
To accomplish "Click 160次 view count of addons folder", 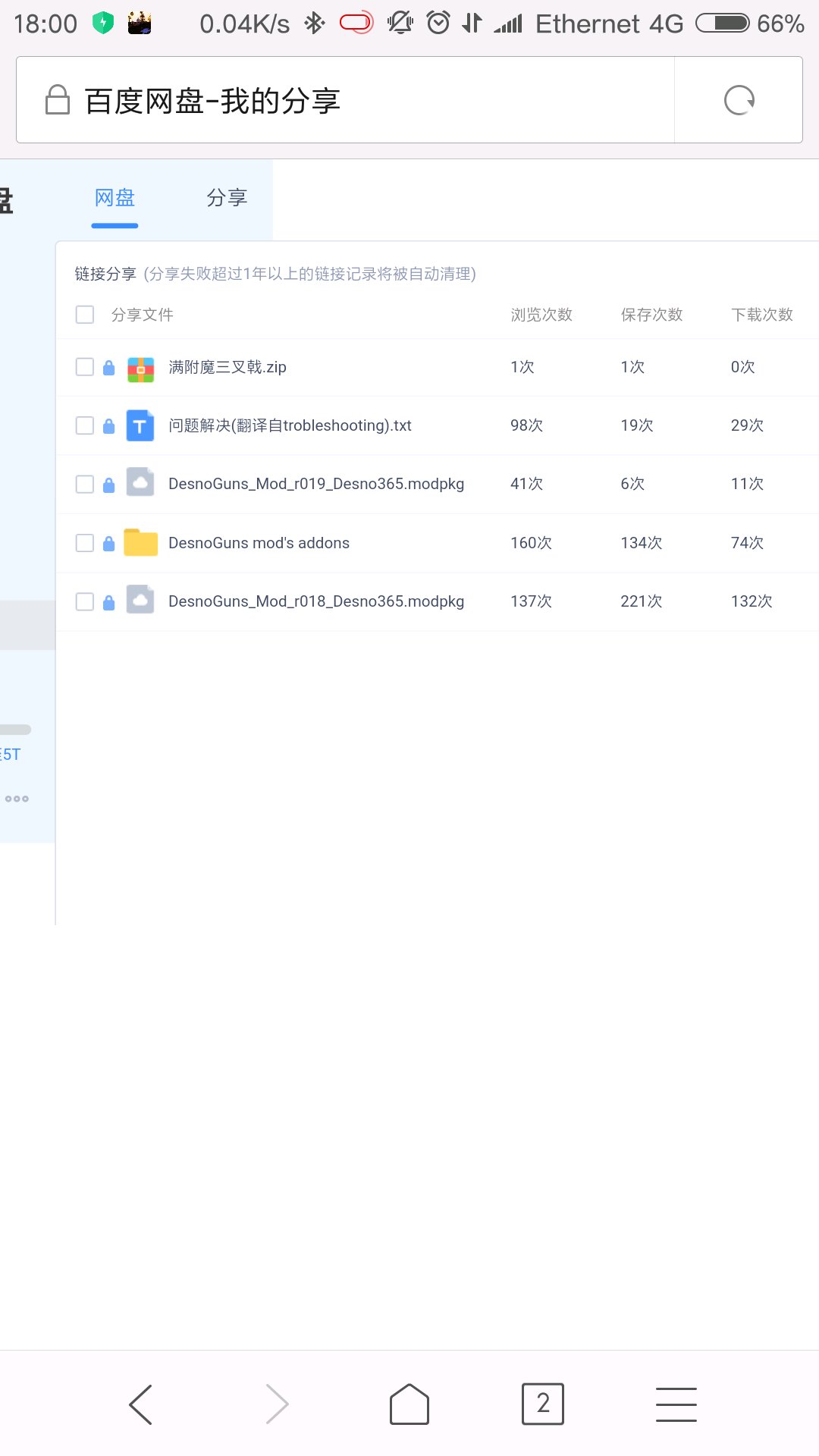I will click(531, 543).
